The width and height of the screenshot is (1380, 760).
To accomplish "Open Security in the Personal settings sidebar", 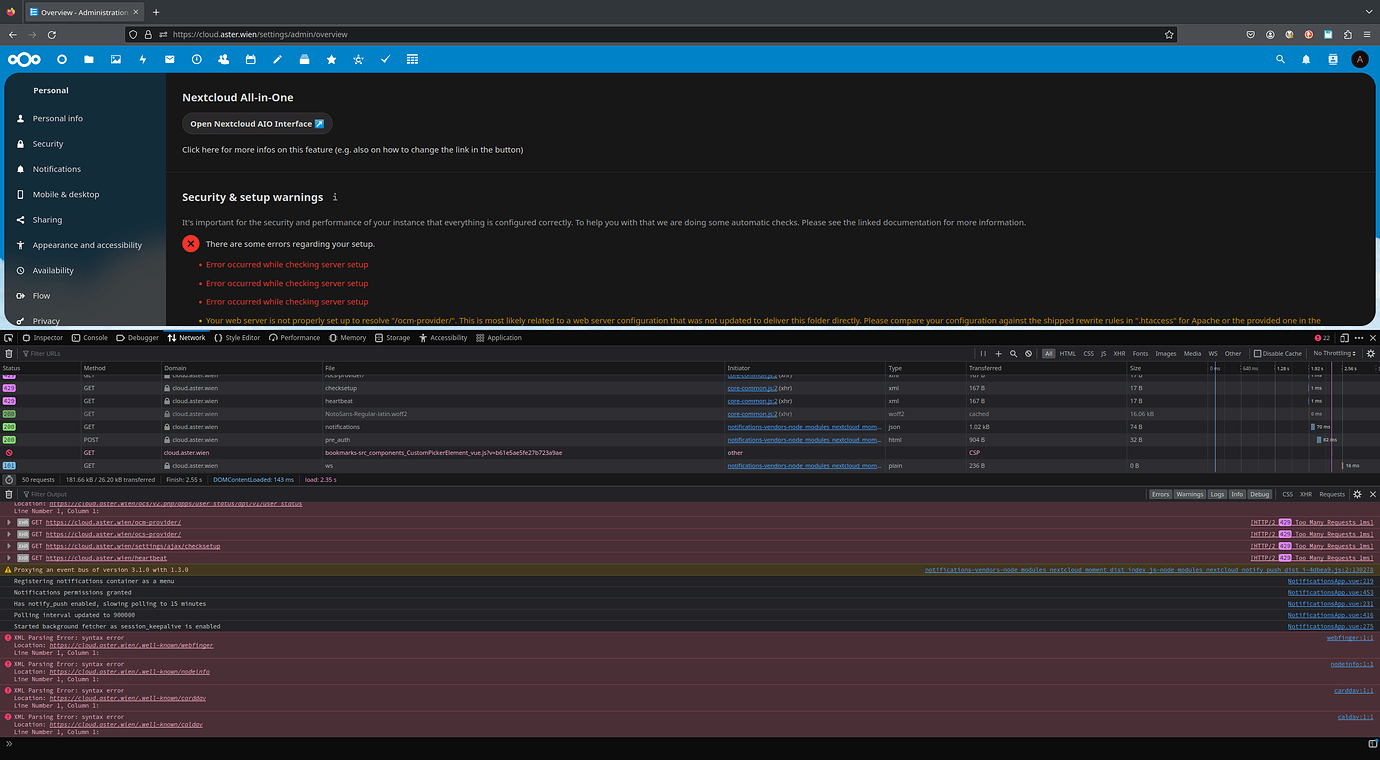I will [48, 144].
